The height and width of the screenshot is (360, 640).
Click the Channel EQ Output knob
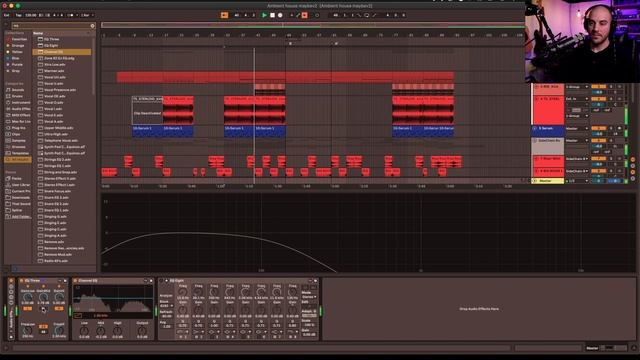click(x=142, y=330)
